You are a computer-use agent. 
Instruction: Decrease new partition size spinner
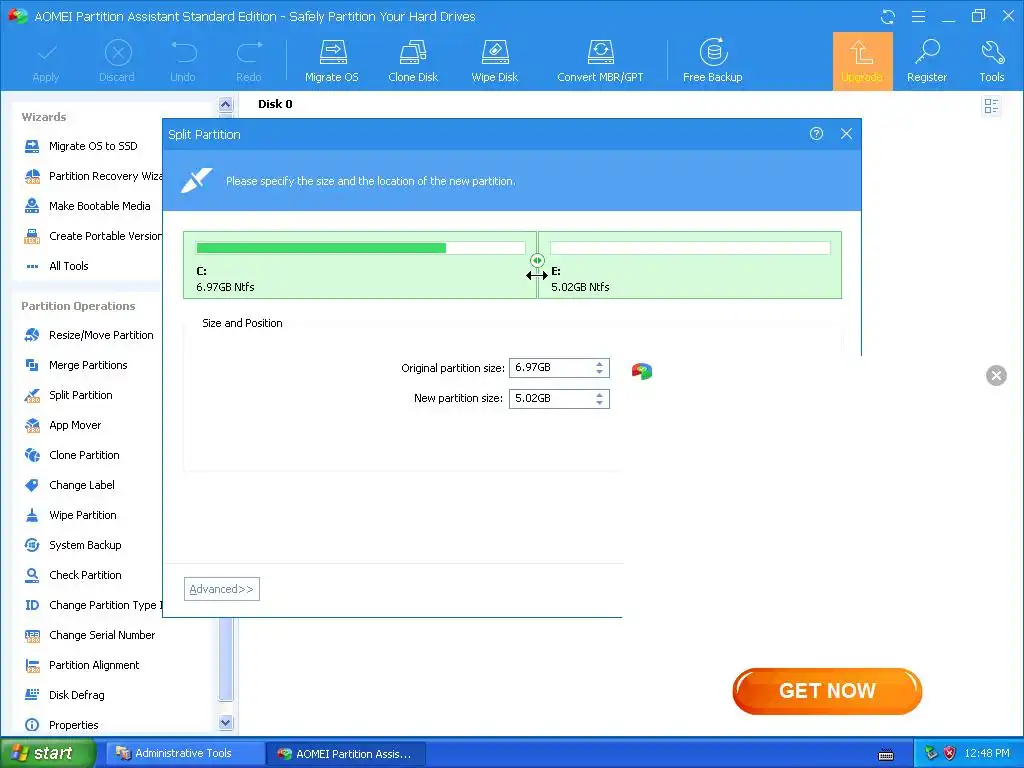coord(600,404)
